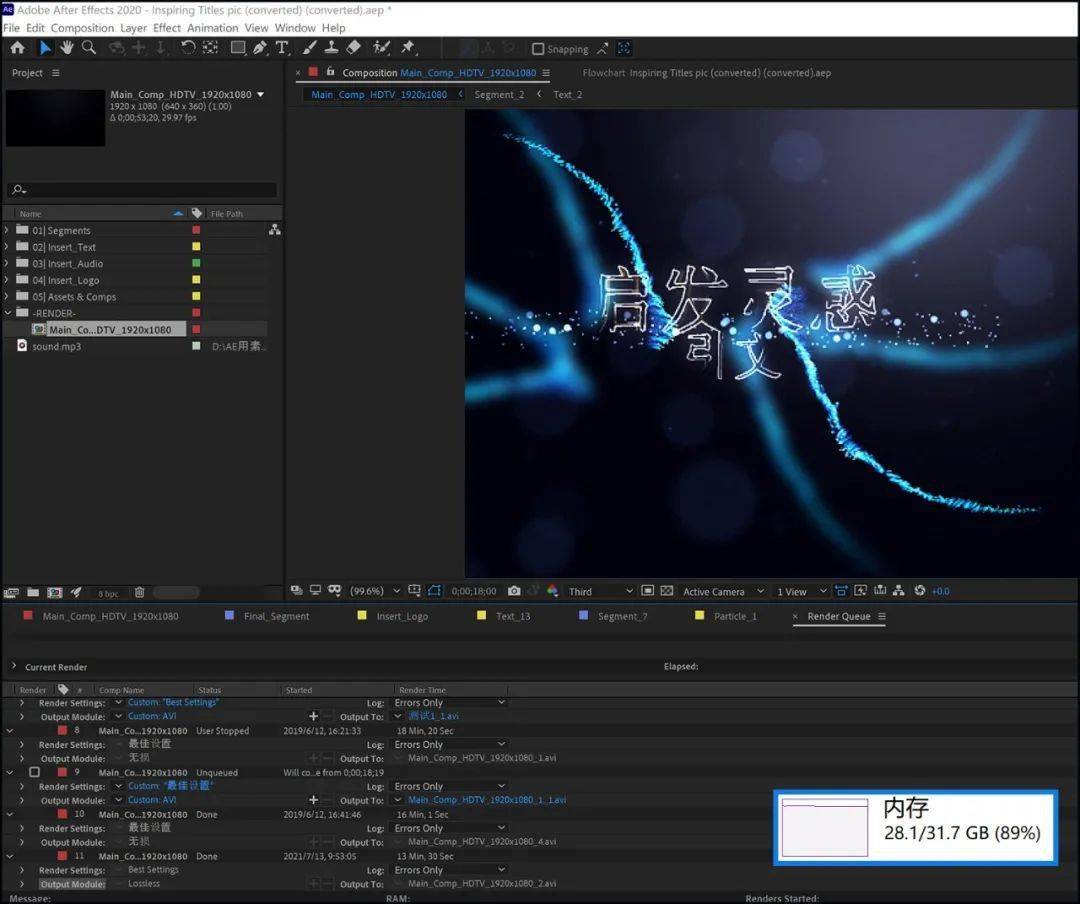
Task: Switch to the Particle_1 timeline tab
Action: coord(735,616)
